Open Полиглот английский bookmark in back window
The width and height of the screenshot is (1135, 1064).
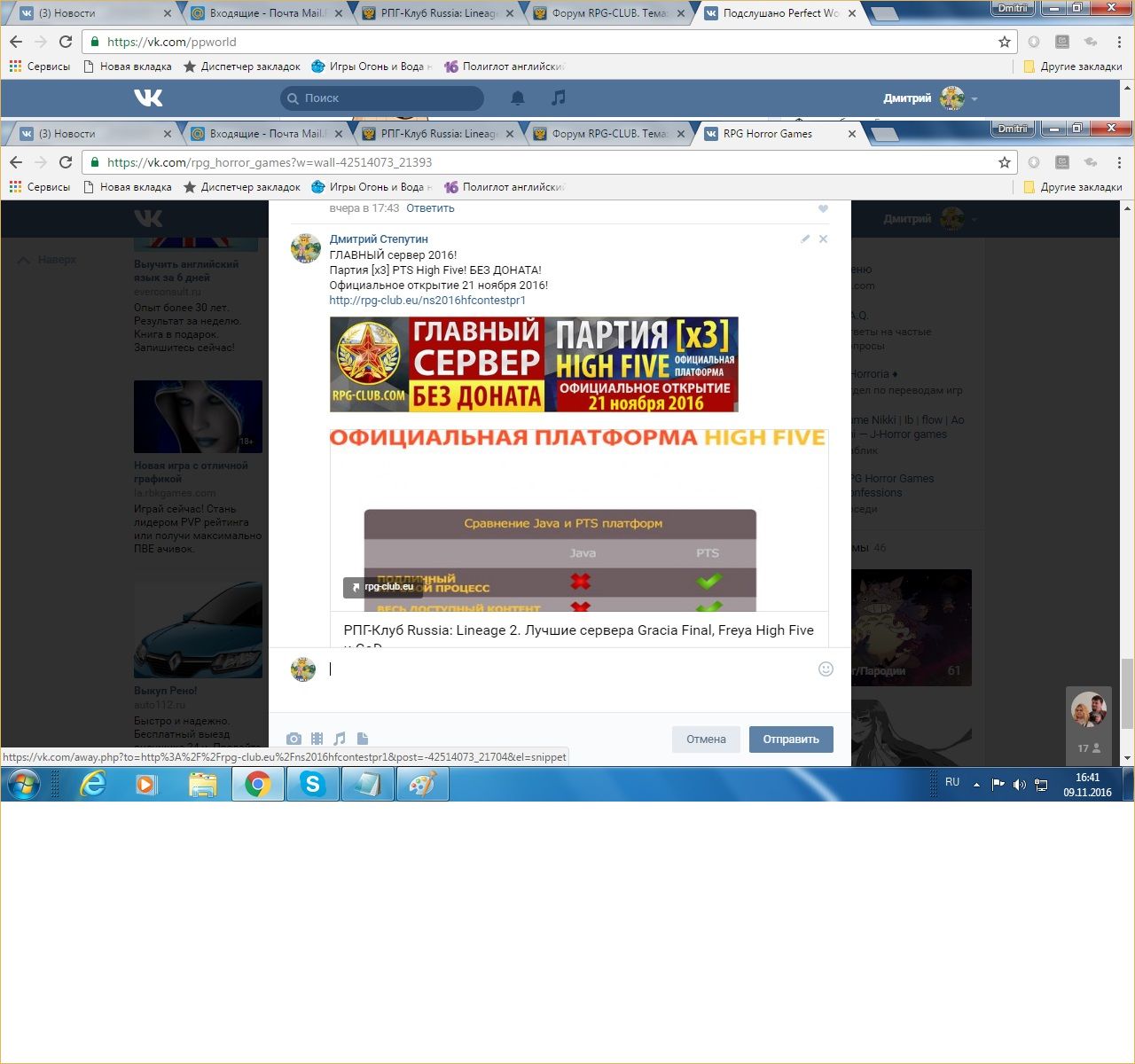pyautogui.click(x=505, y=66)
